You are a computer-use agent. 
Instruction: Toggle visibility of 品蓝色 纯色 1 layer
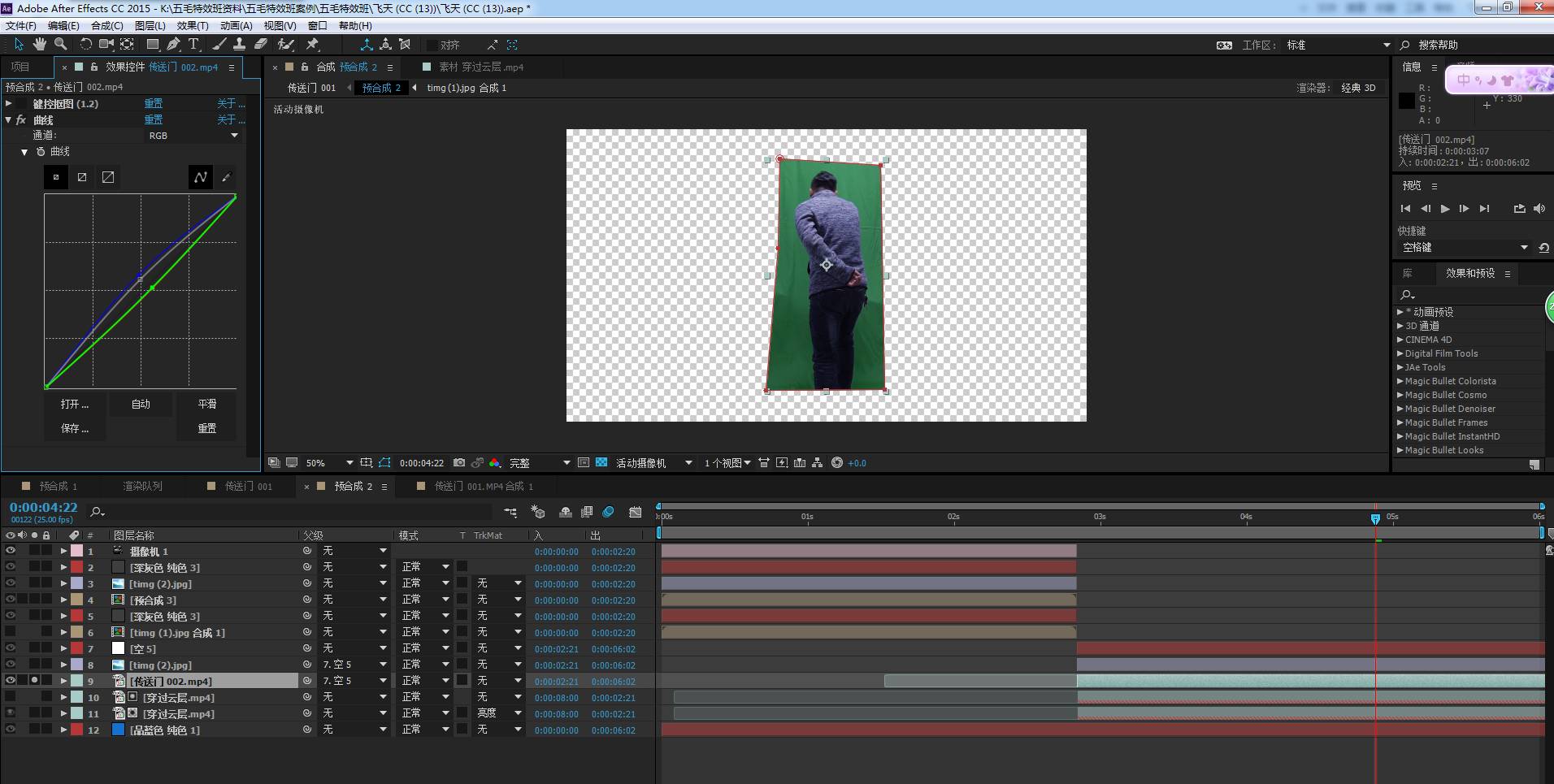(11, 730)
